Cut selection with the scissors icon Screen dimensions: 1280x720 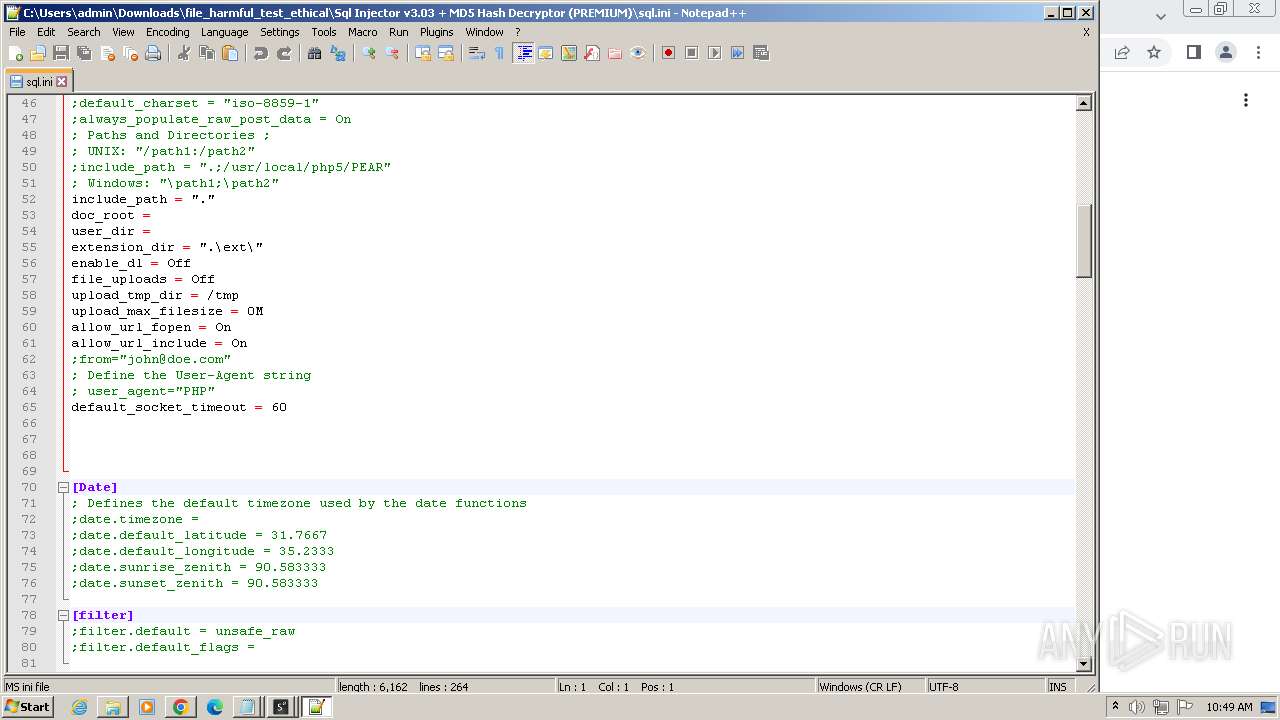point(184,53)
